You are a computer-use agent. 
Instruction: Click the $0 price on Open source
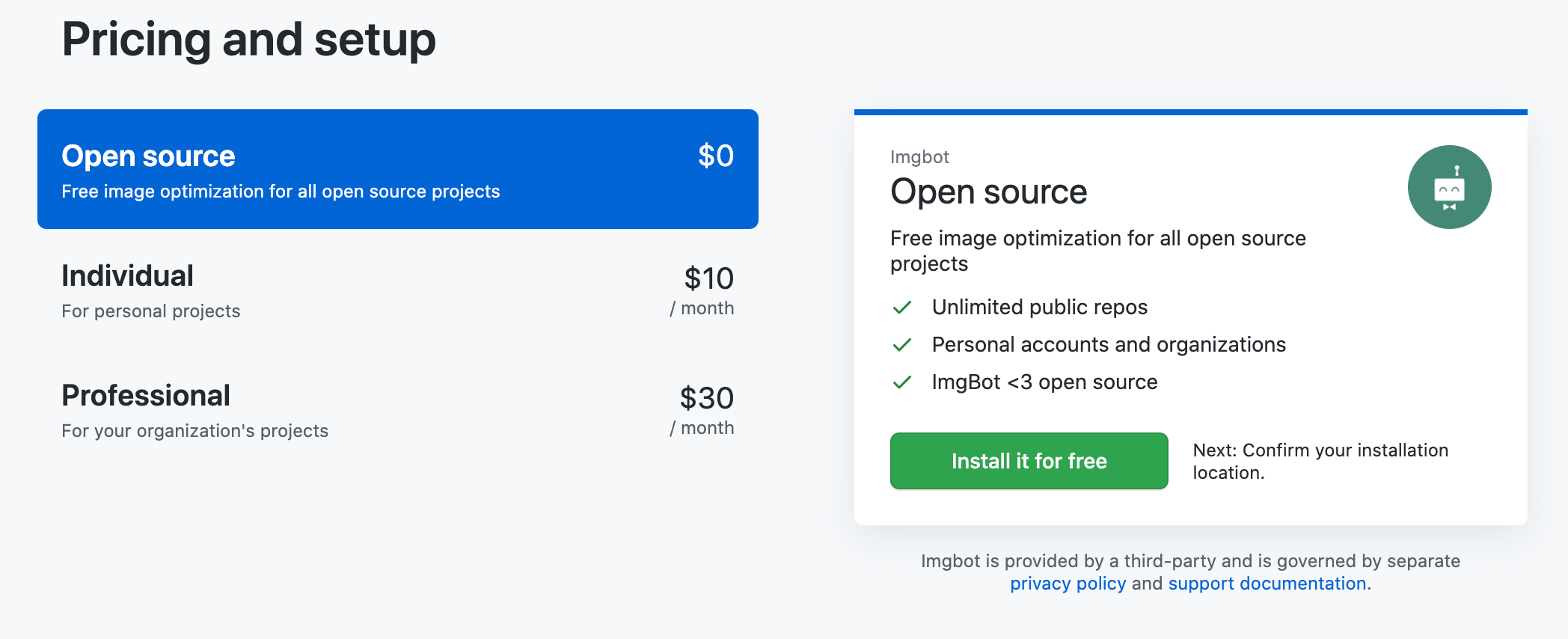pyautogui.click(x=716, y=156)
